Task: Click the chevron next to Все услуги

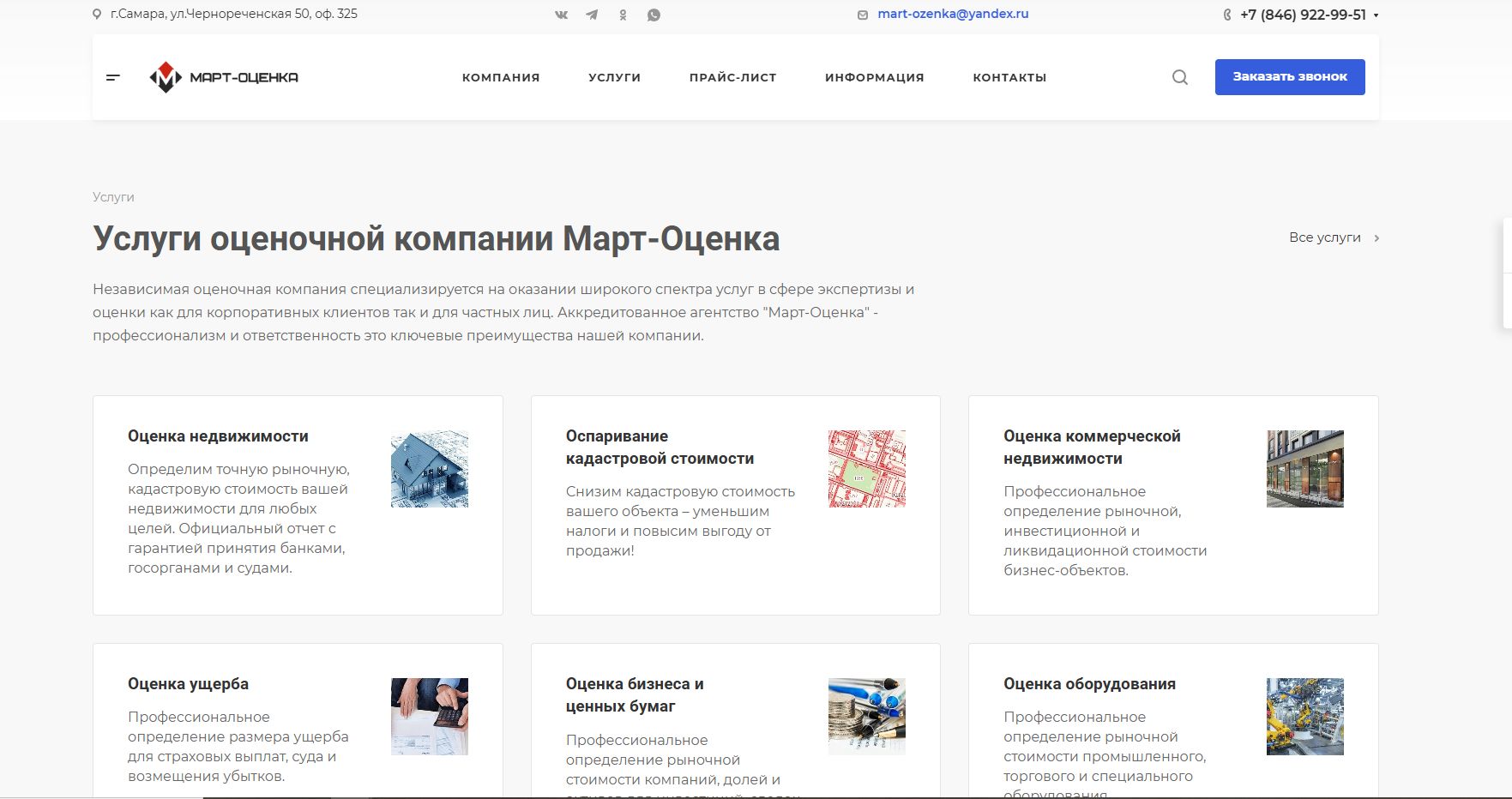Action: pos(1376,238)
